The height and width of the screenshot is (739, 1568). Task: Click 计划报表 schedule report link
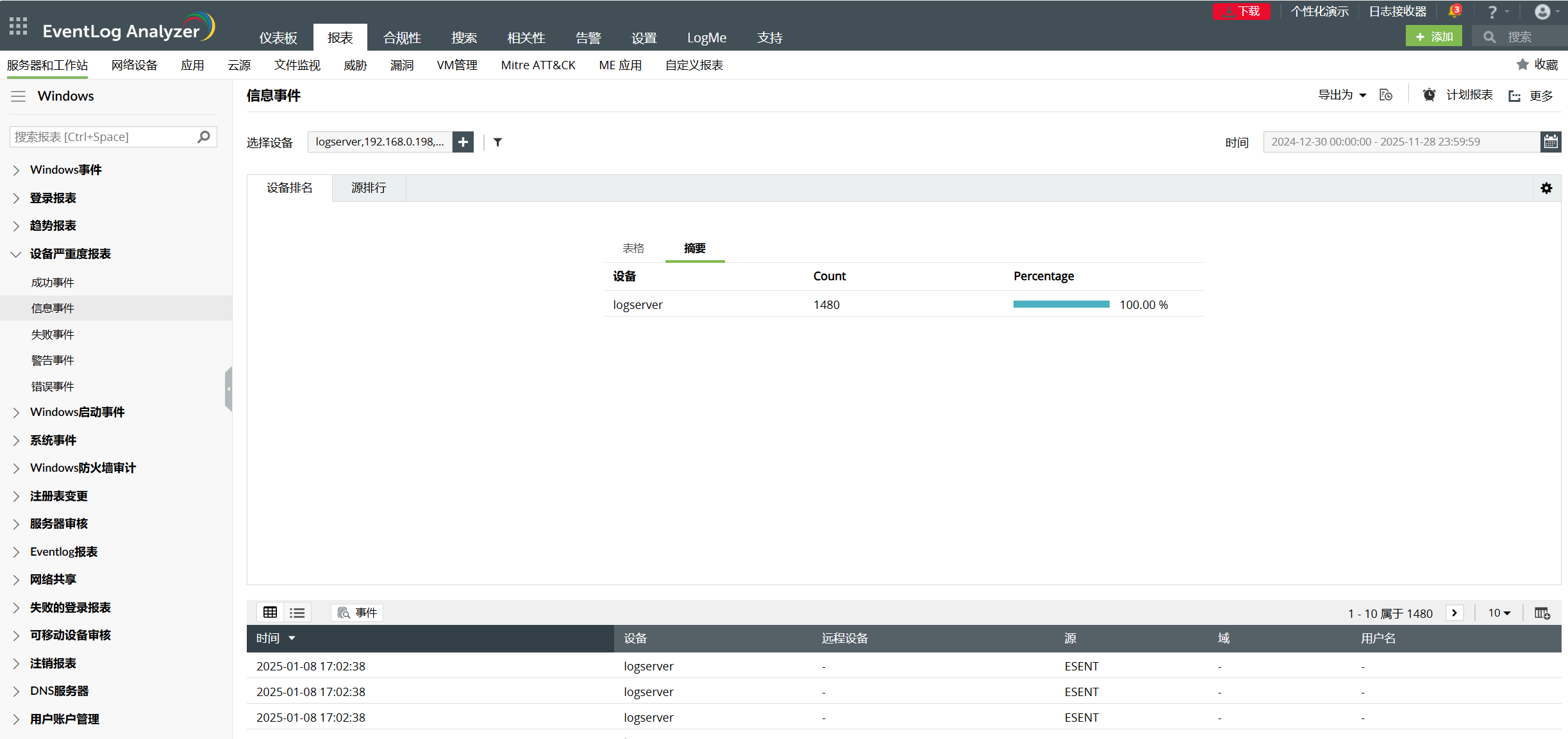coord(1469,95)
